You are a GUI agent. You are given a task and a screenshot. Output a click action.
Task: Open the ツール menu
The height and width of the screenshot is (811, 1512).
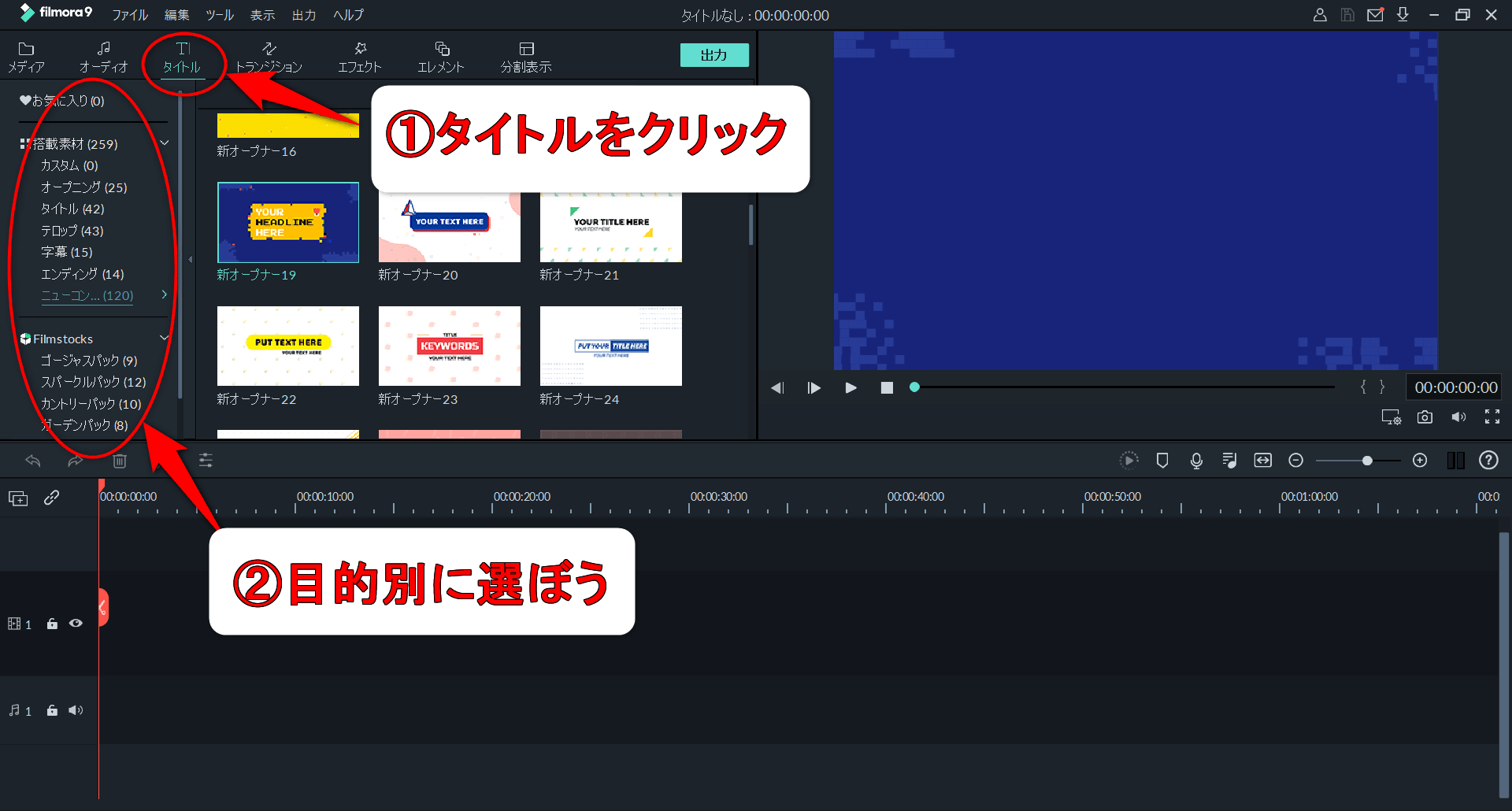coord(220,15)
